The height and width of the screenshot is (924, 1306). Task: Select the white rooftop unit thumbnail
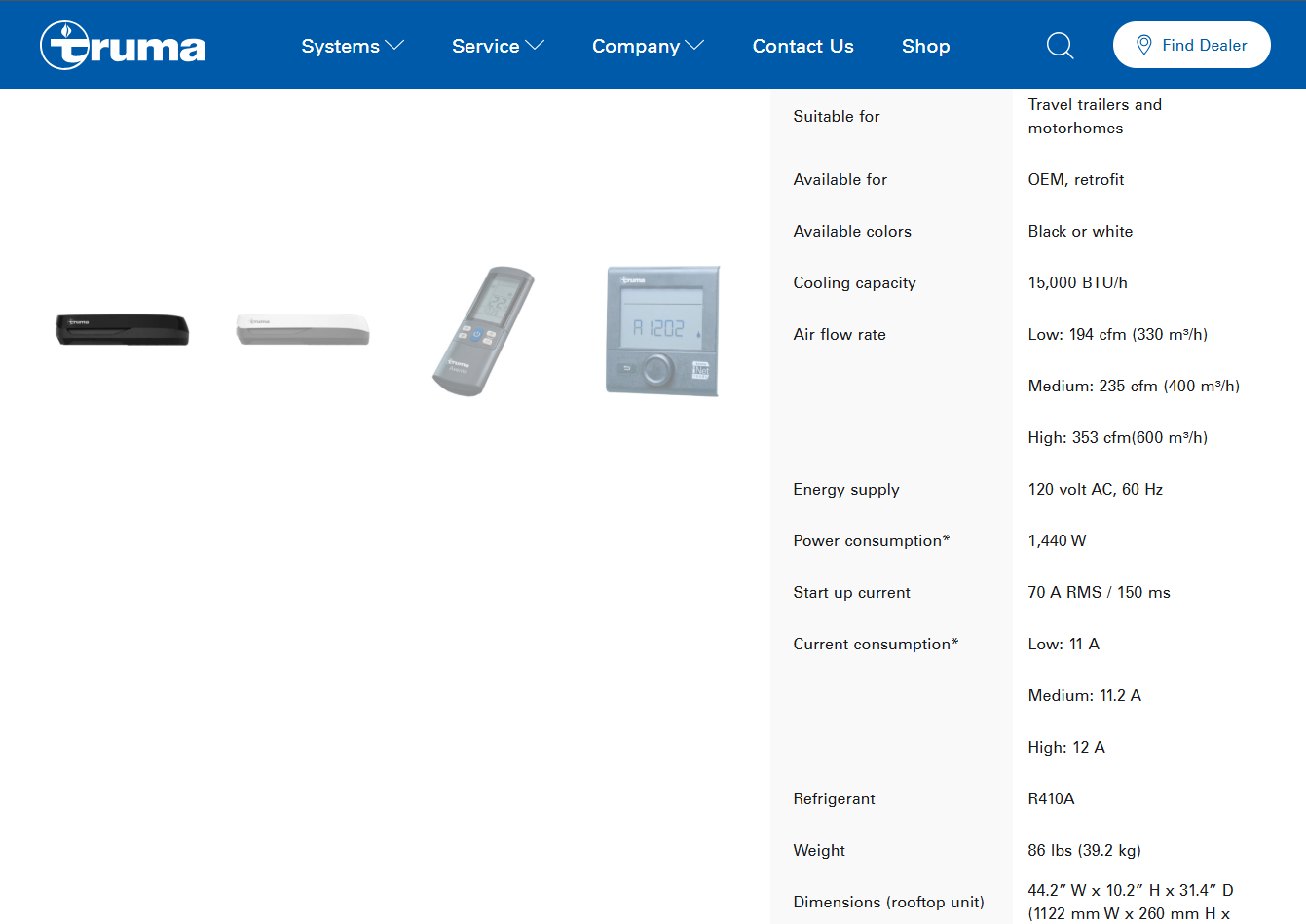coord(303,329)
